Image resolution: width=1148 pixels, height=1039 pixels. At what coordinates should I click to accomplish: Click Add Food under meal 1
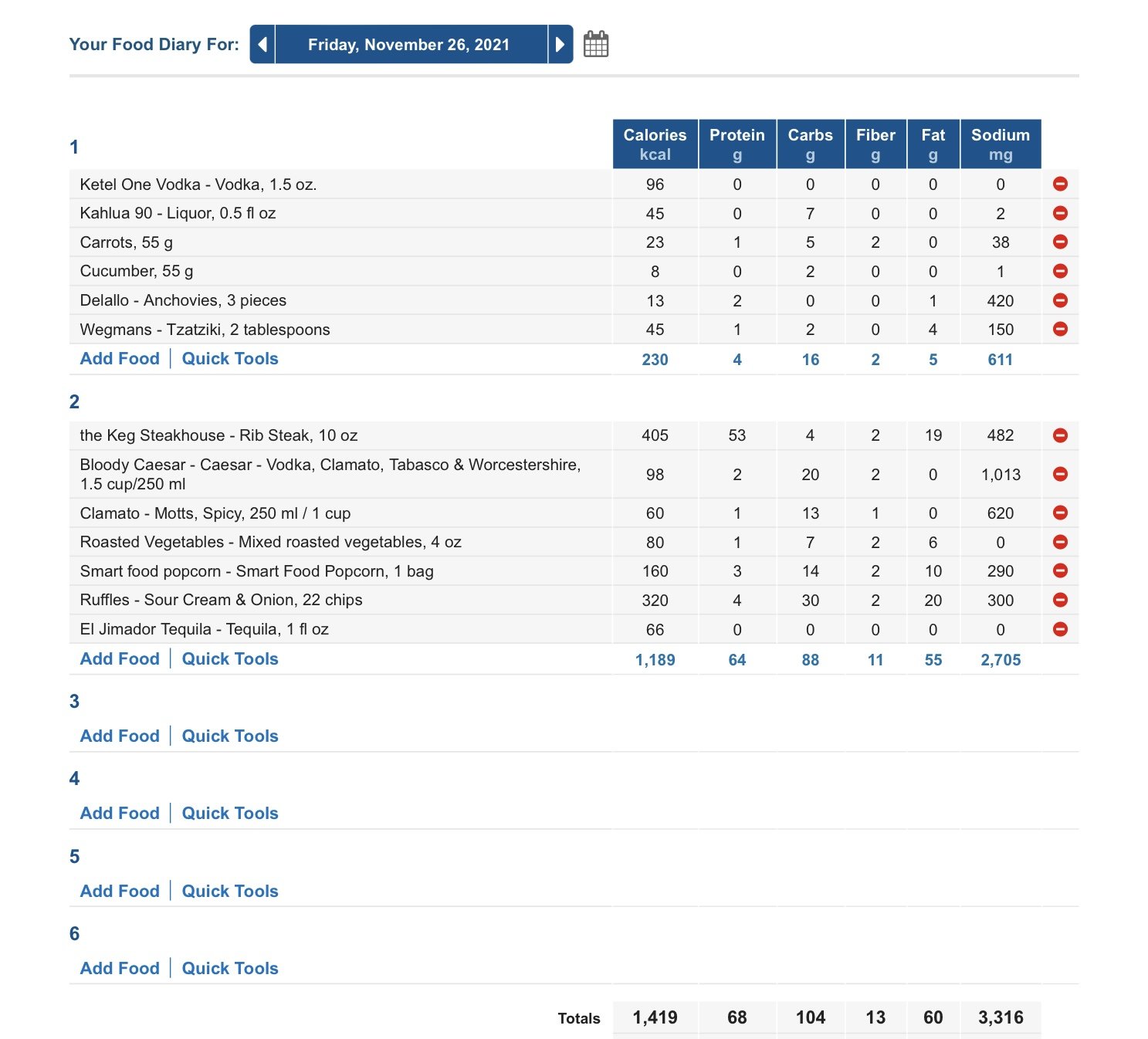pos(120,358)
